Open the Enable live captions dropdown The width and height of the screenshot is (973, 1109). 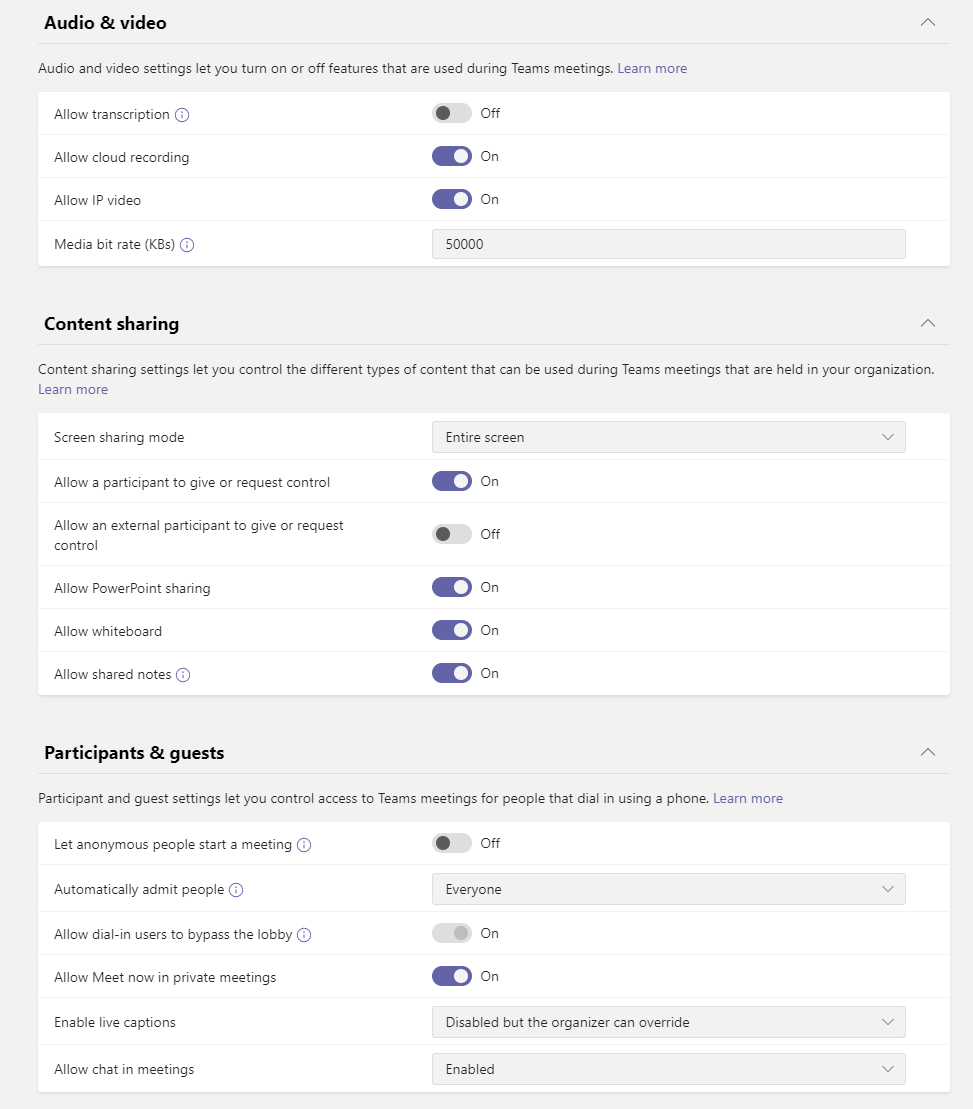tap(668, 1022)
